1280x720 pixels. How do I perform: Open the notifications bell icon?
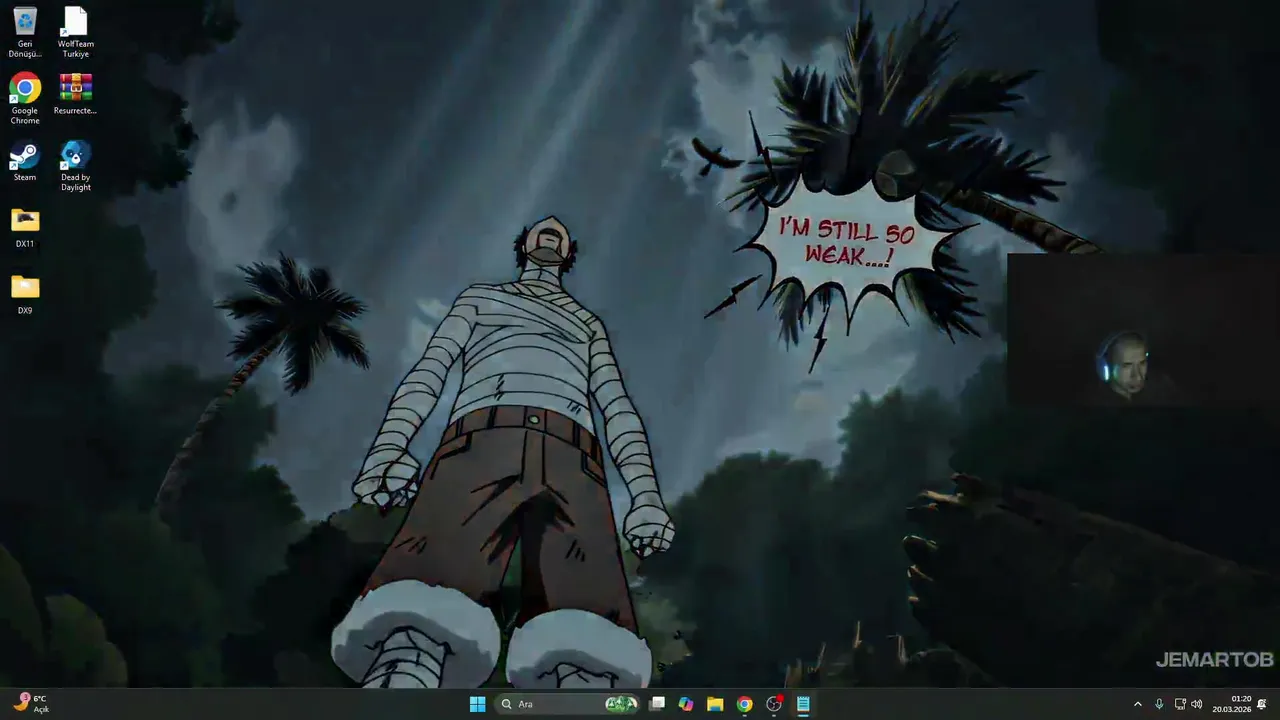[x=1262, y=704]
